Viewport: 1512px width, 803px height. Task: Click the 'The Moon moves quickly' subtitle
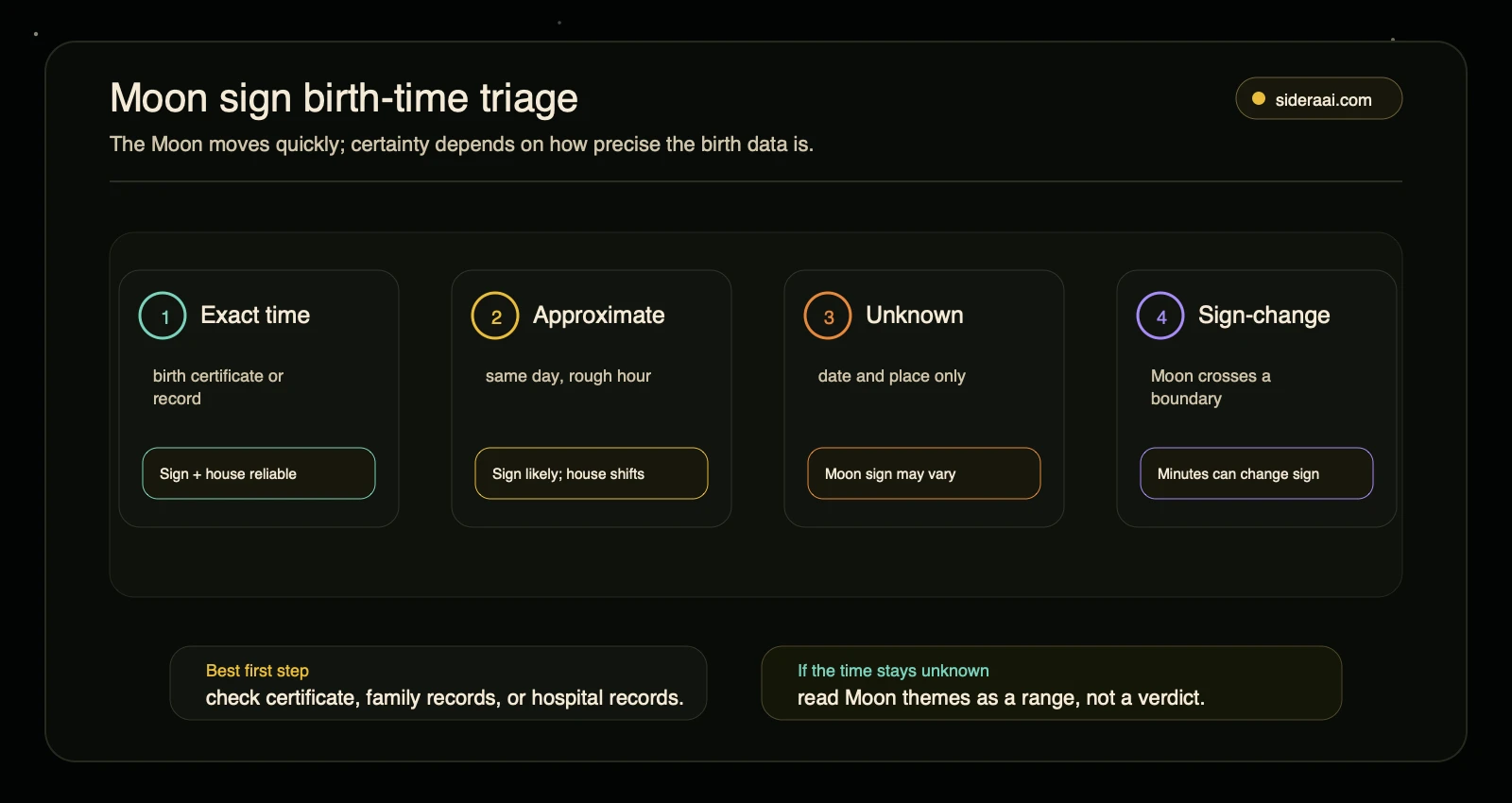tap(461, 145)
